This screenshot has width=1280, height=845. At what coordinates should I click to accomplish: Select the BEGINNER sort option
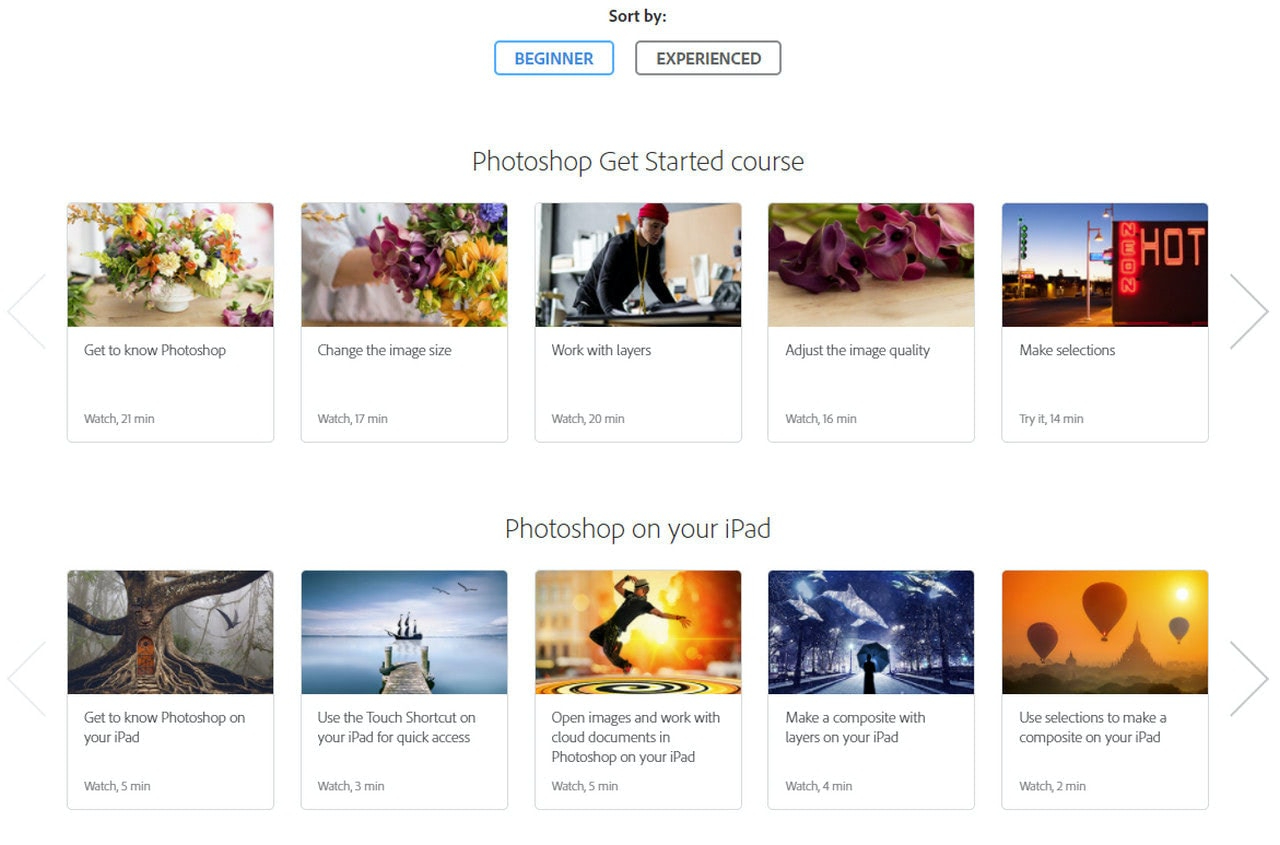click(x=553, y=58)
